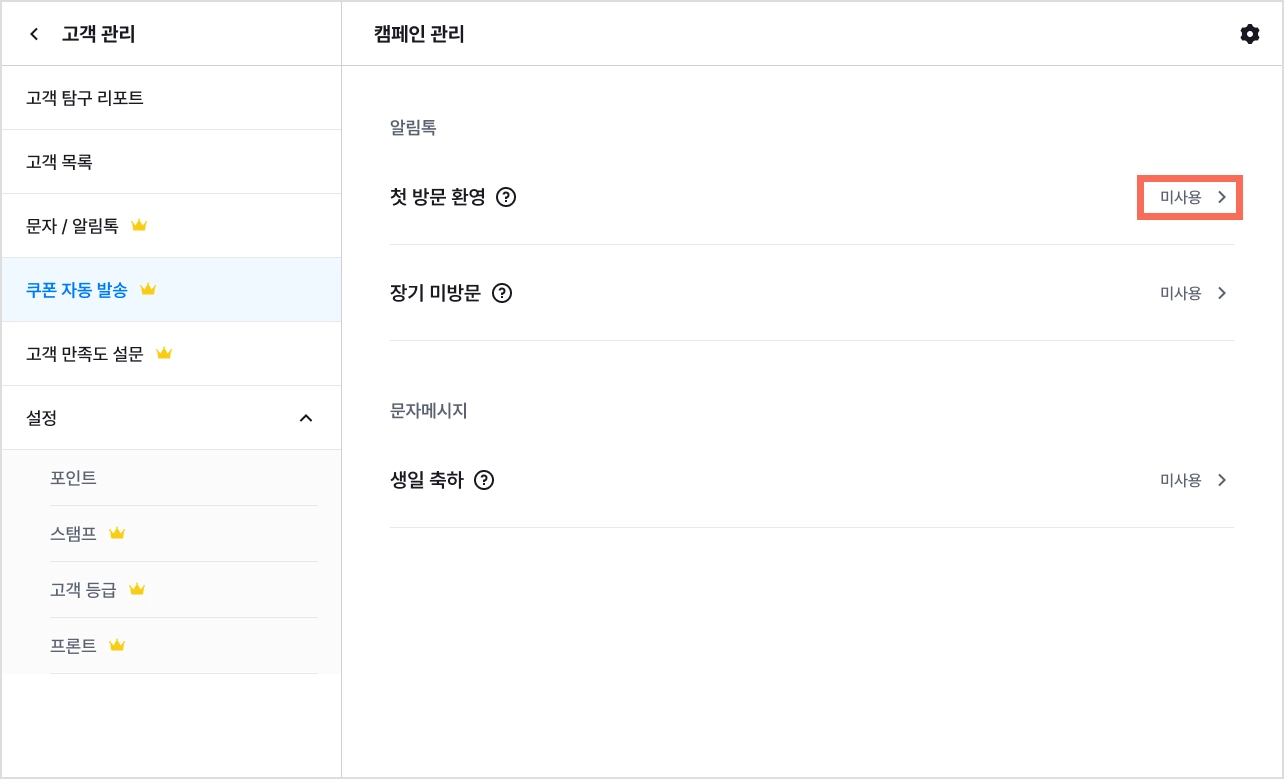Viewport: 1284px width, 779px height.
Task: Open 첫 방문 환영 미사용 status chevron
Action: point(1222,197)
